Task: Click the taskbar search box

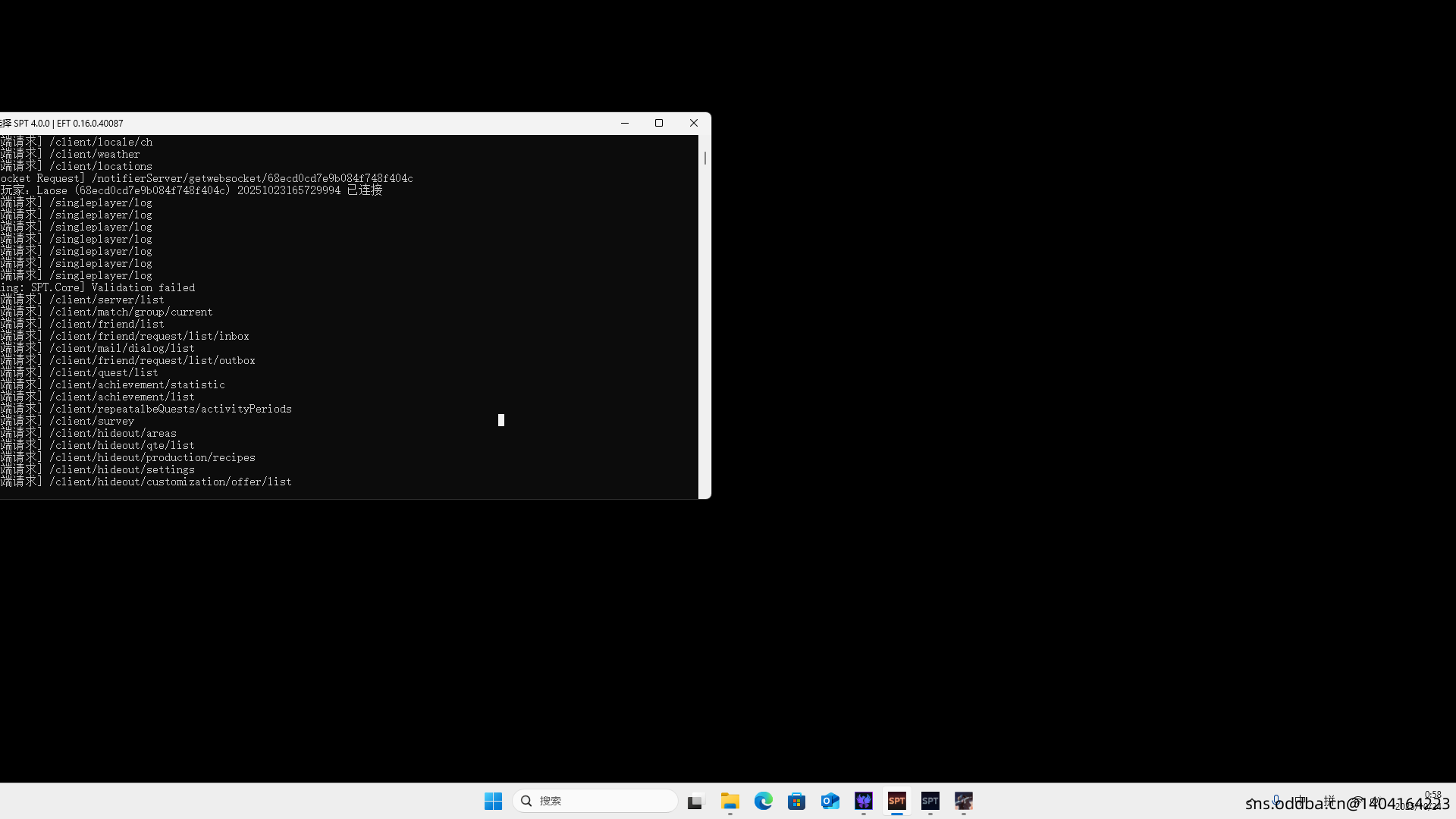Action: (x=595, y=801)
